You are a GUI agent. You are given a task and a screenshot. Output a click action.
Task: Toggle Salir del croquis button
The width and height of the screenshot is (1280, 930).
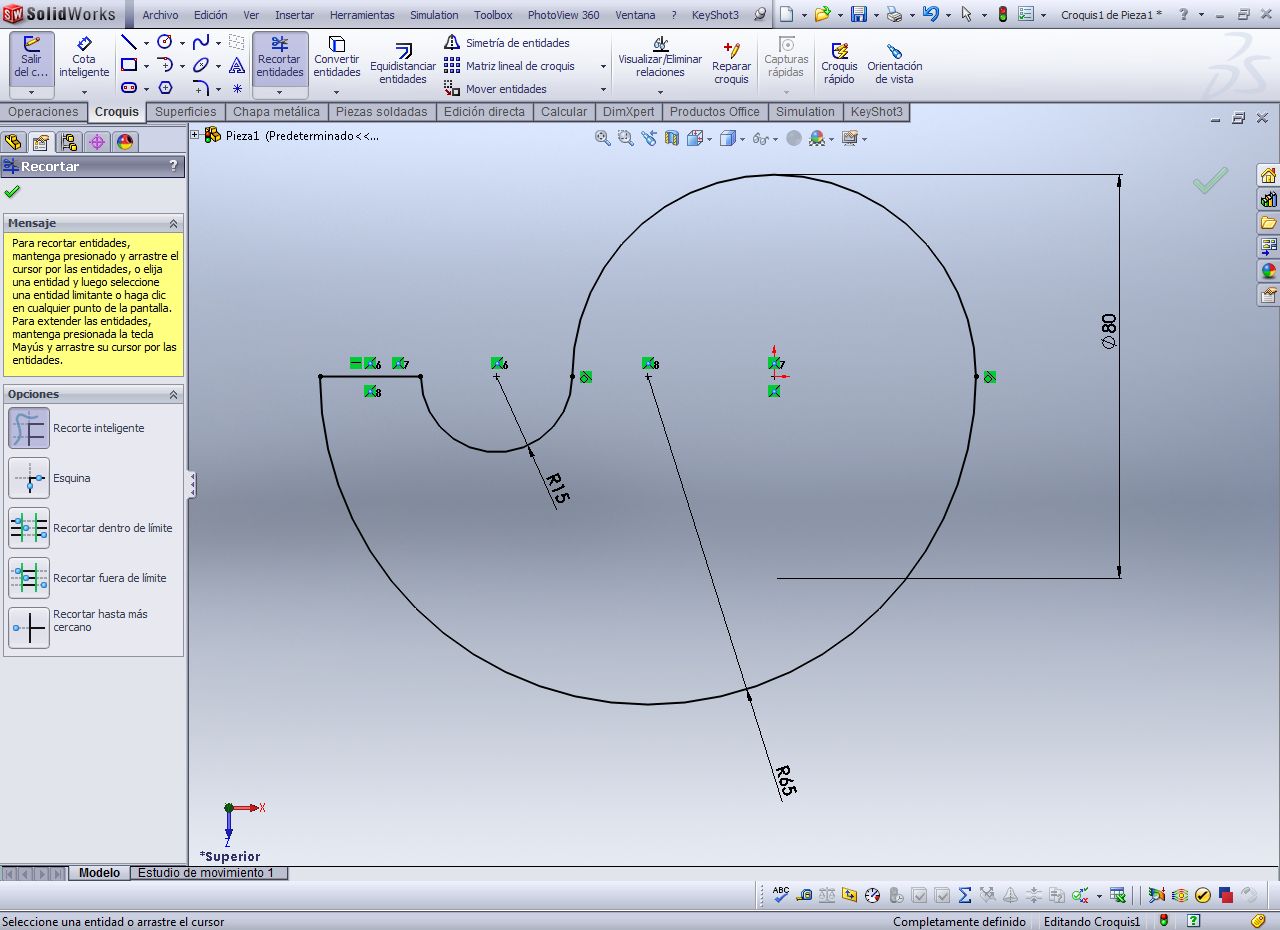tap(31, 57)
